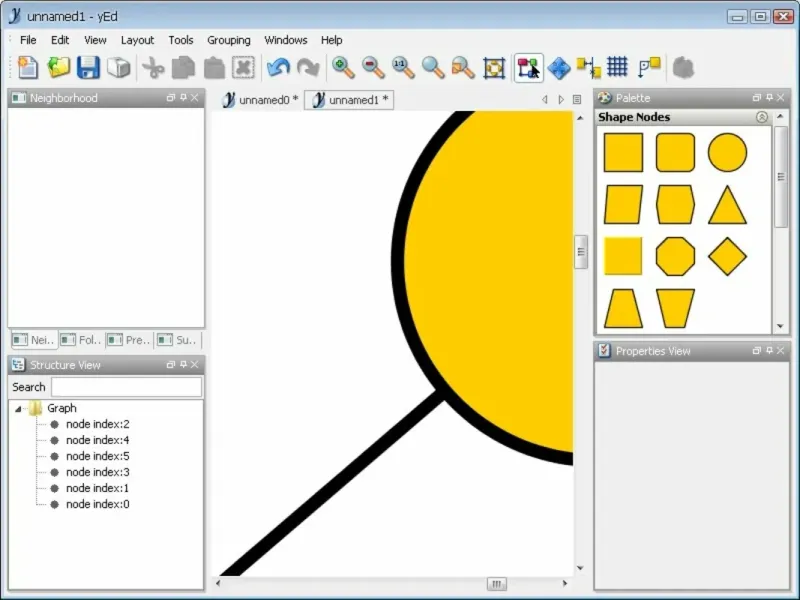Click the Structure View search field
Image resolution: width=800 pixels, height=600 pixels.
[x=127, y=387]
